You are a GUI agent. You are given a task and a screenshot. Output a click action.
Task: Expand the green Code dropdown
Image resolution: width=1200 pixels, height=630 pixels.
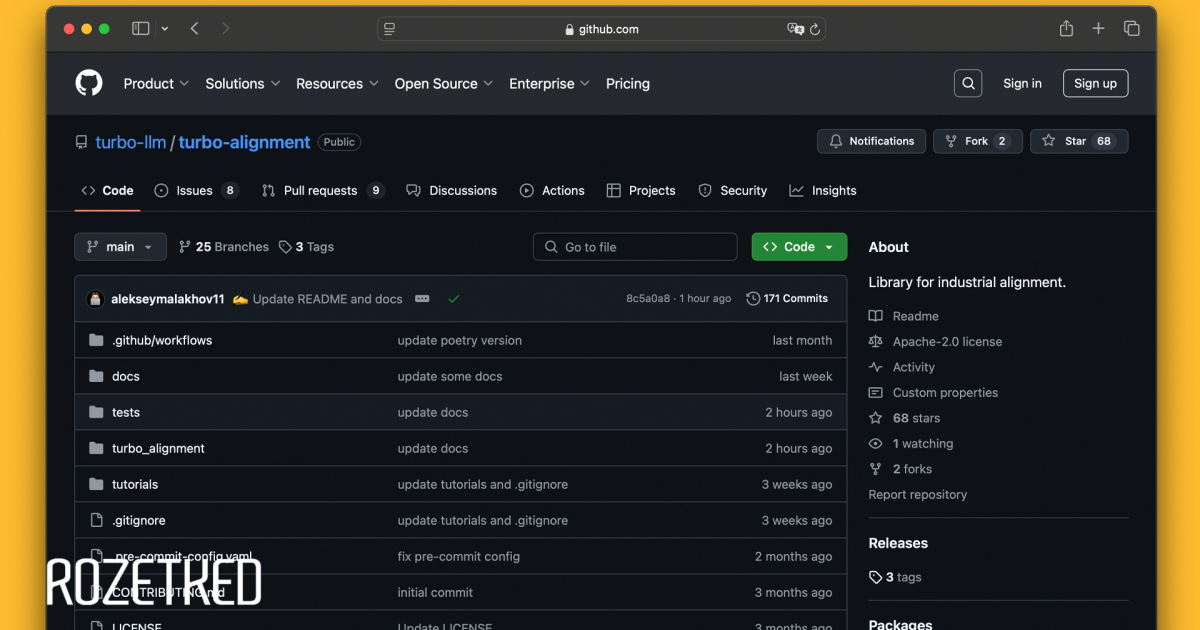[x=798, y=247]
